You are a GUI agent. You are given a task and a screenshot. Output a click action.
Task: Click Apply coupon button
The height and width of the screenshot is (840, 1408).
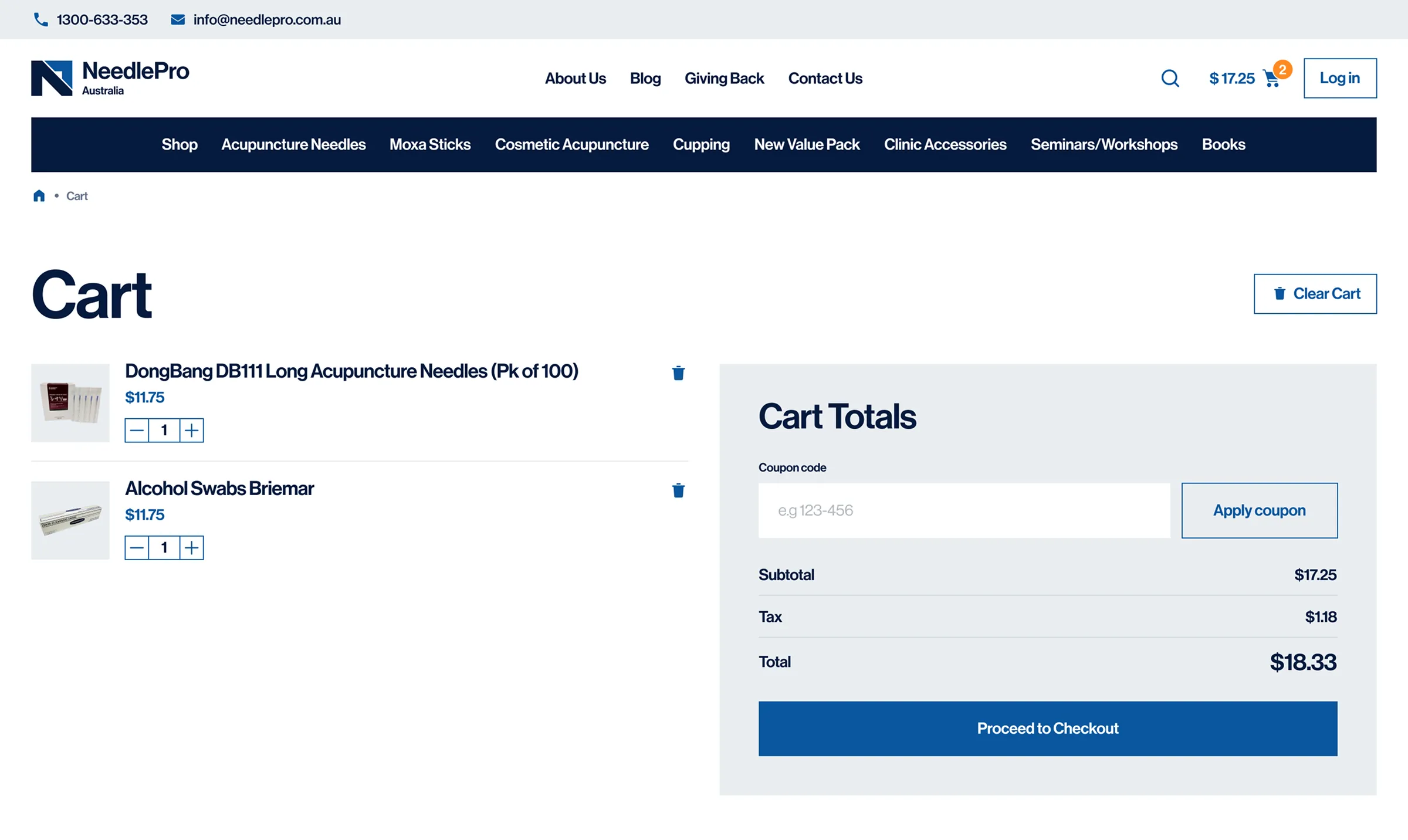tap(1260, 510)
